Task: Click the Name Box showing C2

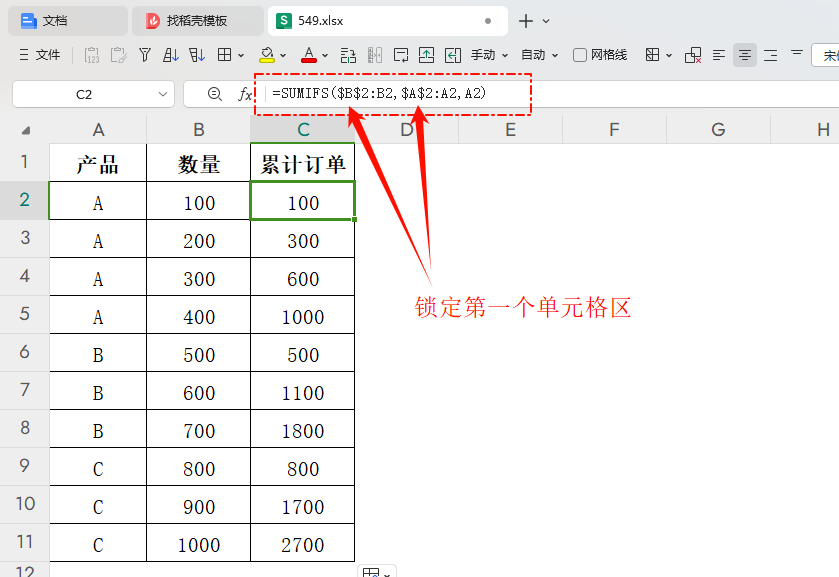Action: (x=93, y=94)
